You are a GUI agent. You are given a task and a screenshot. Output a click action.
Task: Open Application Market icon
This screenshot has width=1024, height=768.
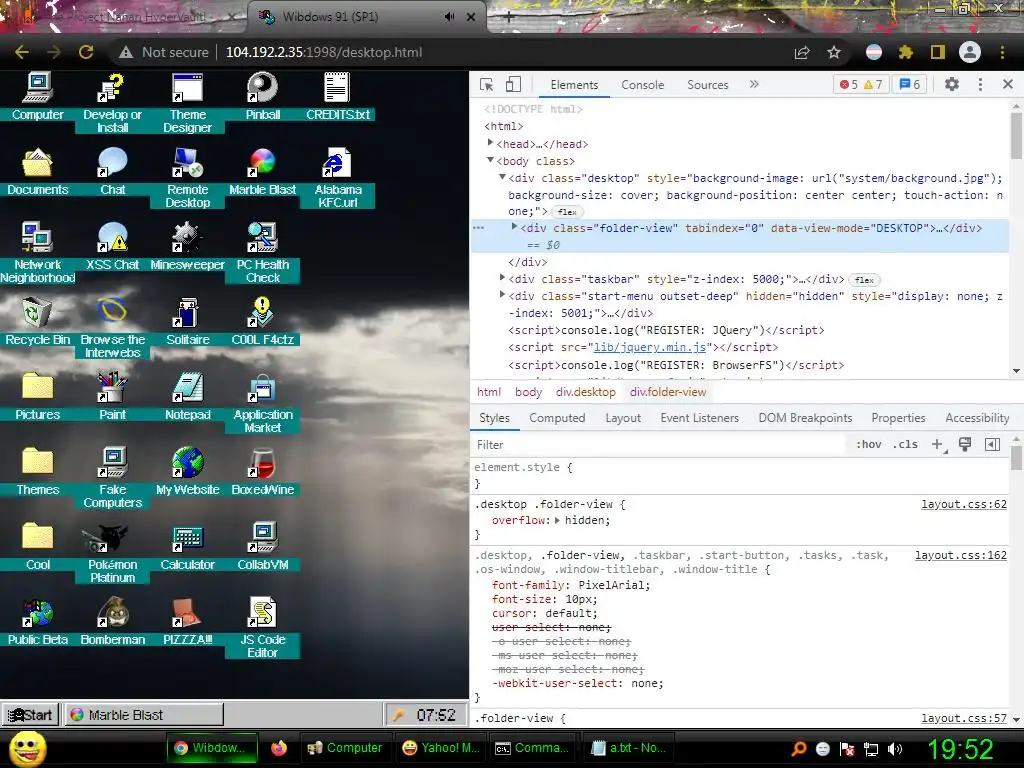click(263, 403)
